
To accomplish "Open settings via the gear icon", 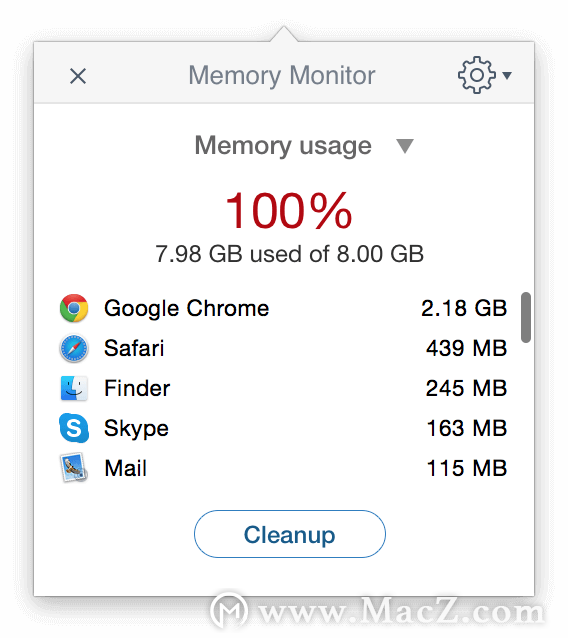I will tap(477, 75).
